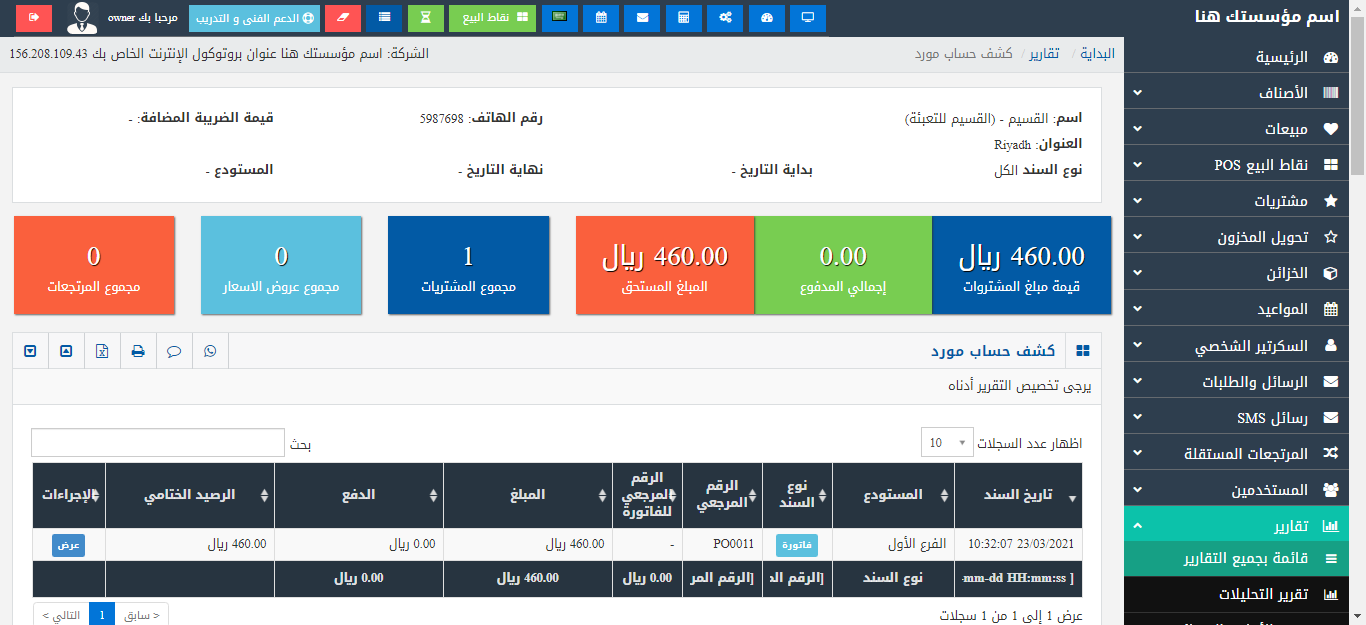Open the calculator from the top toolbar
This screenshot has height=625, width=1366.
coord(683,17)
